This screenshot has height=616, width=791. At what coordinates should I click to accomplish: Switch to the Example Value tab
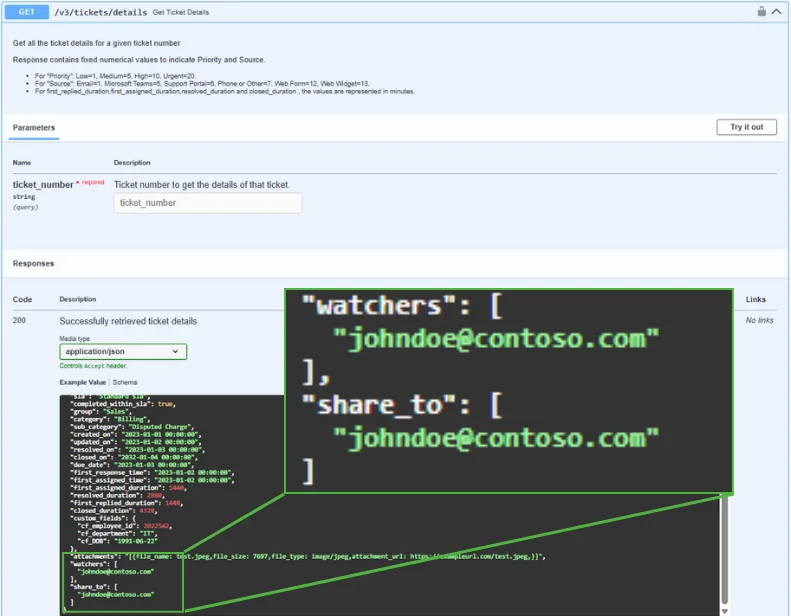tap(82, 382)
